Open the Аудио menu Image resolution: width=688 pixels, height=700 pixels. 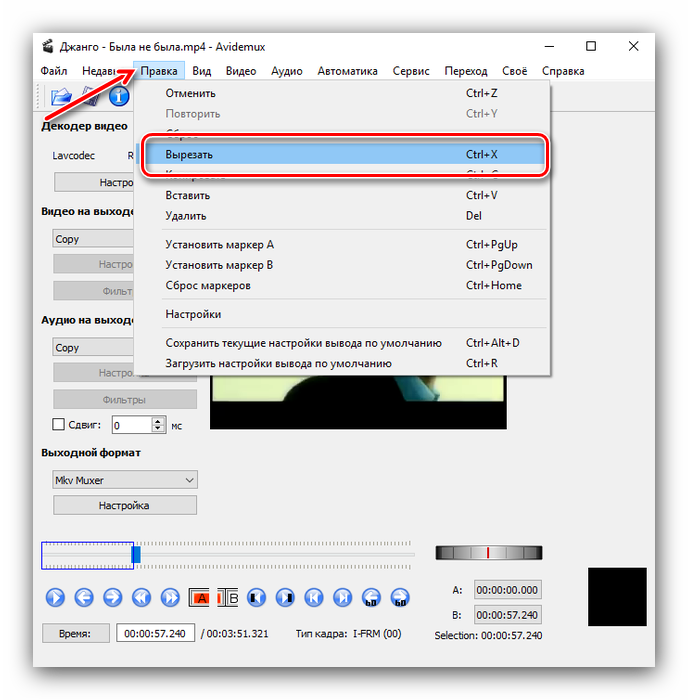click(287, 71)
